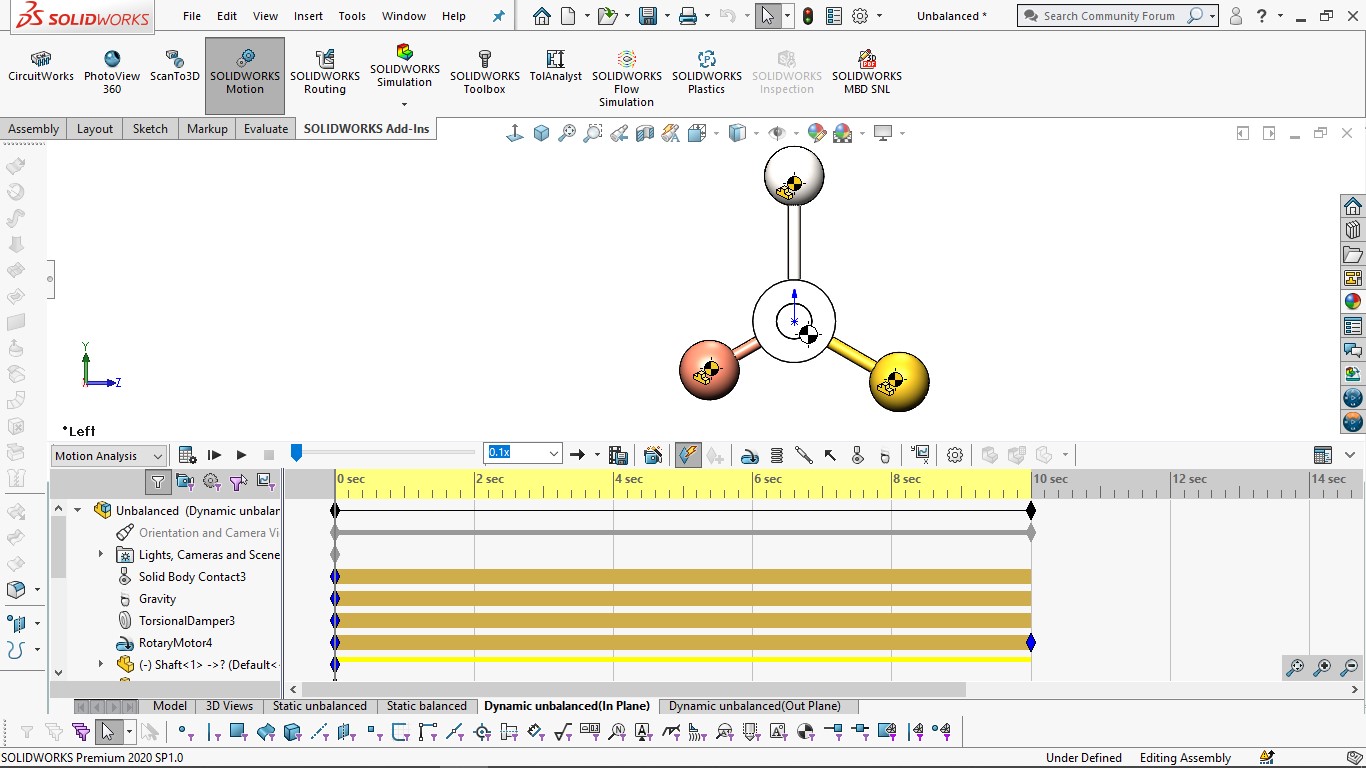
Task: Add a Damper to the study
Action: pyautogui.click(x=803, y=456)
